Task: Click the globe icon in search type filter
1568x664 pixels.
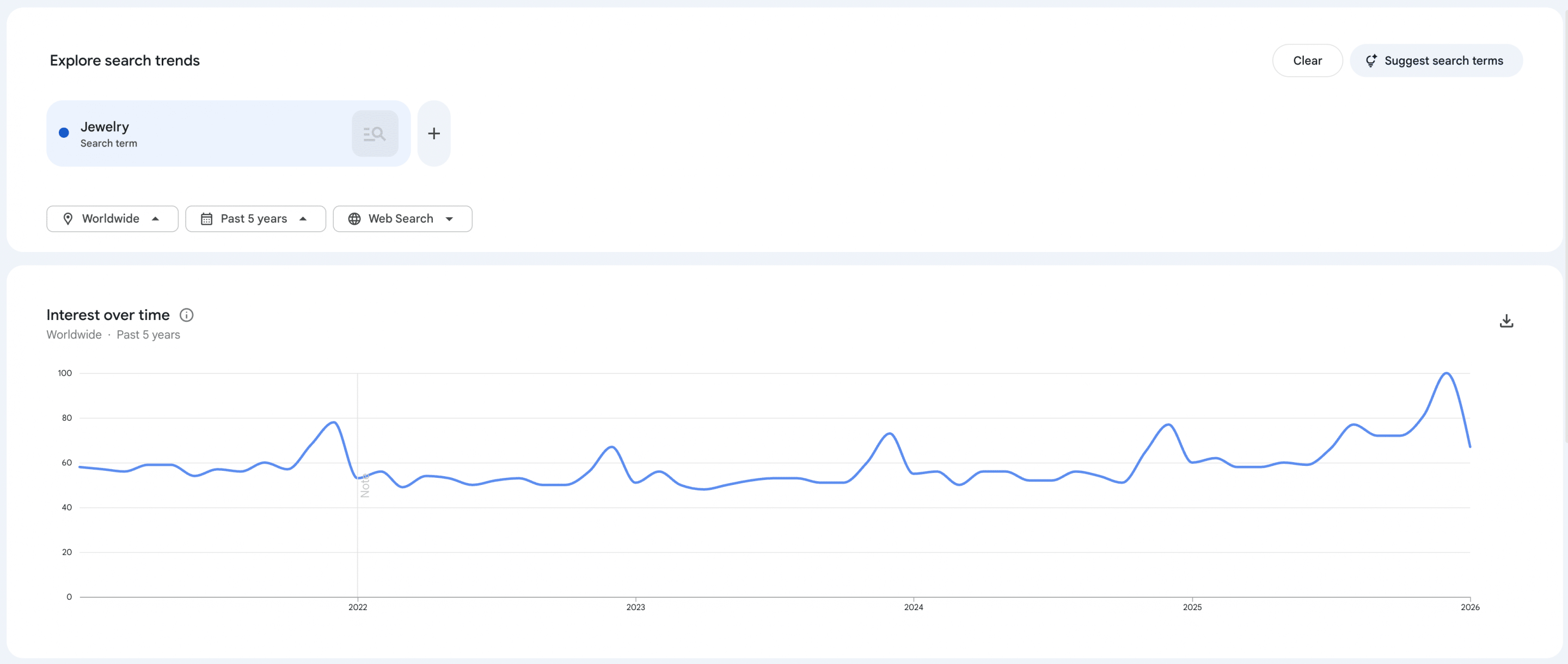Action: click(x=354, y=218)
